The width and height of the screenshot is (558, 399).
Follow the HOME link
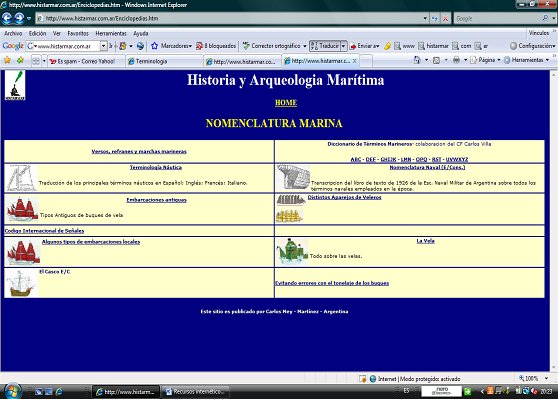point(286,103)
